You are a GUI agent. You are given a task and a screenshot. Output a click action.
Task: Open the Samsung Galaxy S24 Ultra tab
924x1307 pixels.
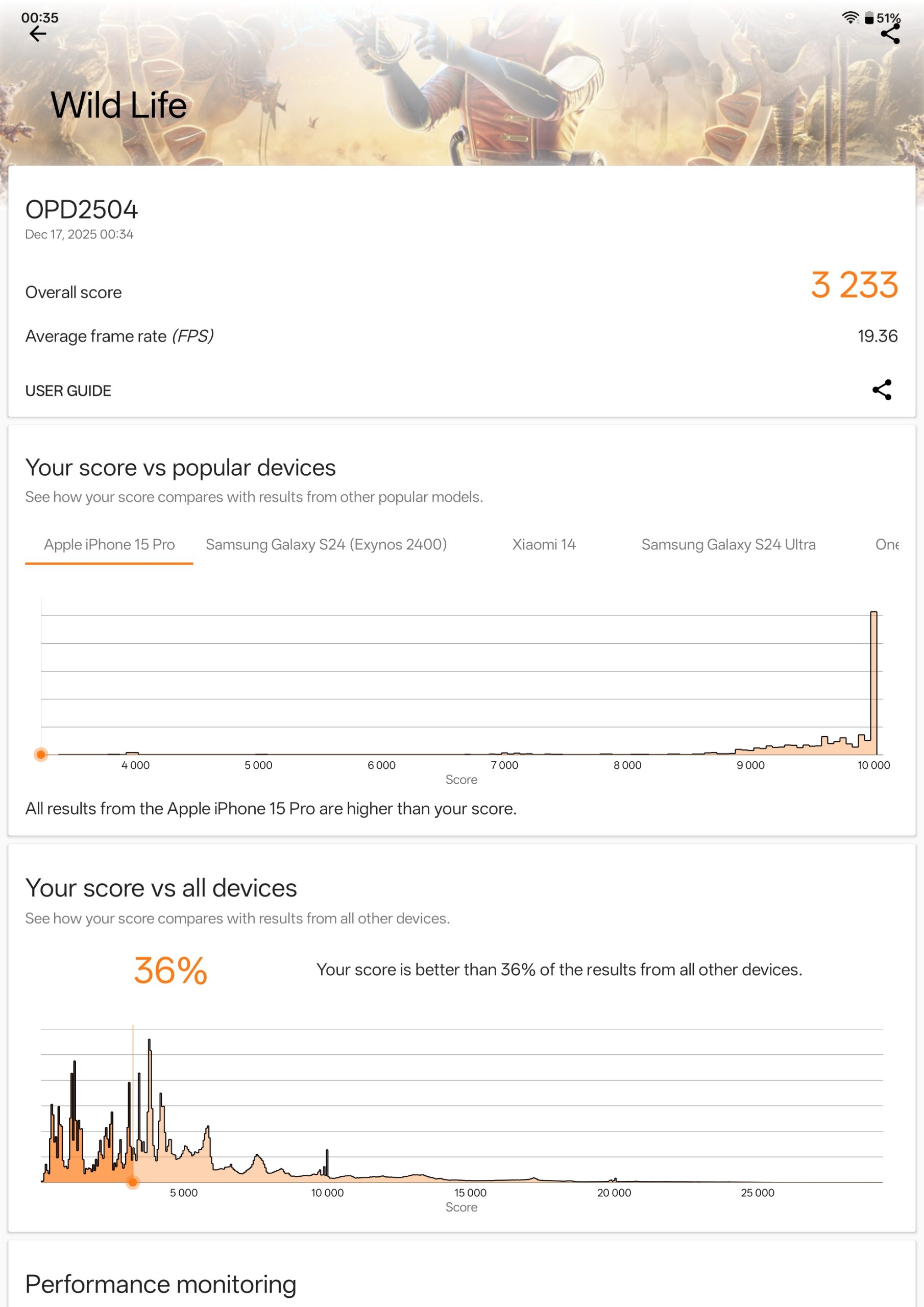pos(728,545)
